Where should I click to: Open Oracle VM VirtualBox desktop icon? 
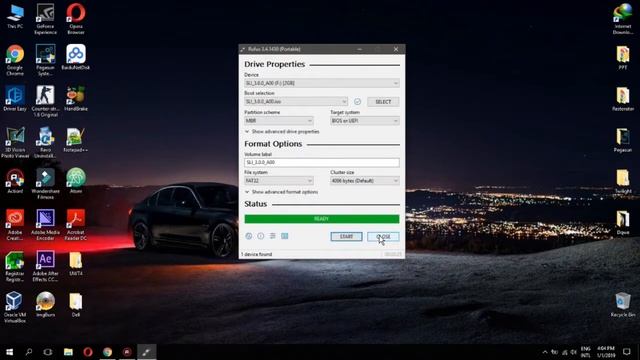click(x=15, y=307)
